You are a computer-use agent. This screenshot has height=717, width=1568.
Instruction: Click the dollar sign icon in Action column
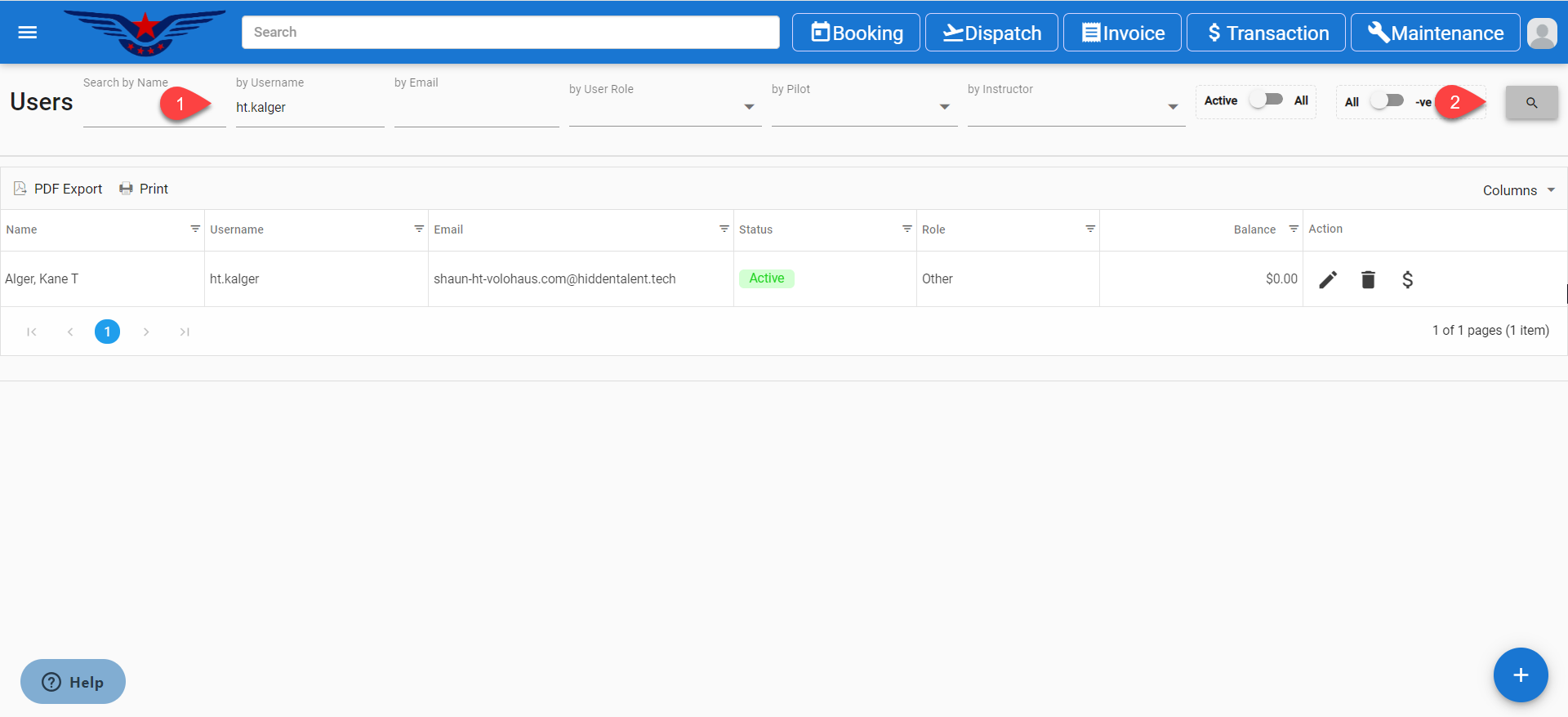1407,279
